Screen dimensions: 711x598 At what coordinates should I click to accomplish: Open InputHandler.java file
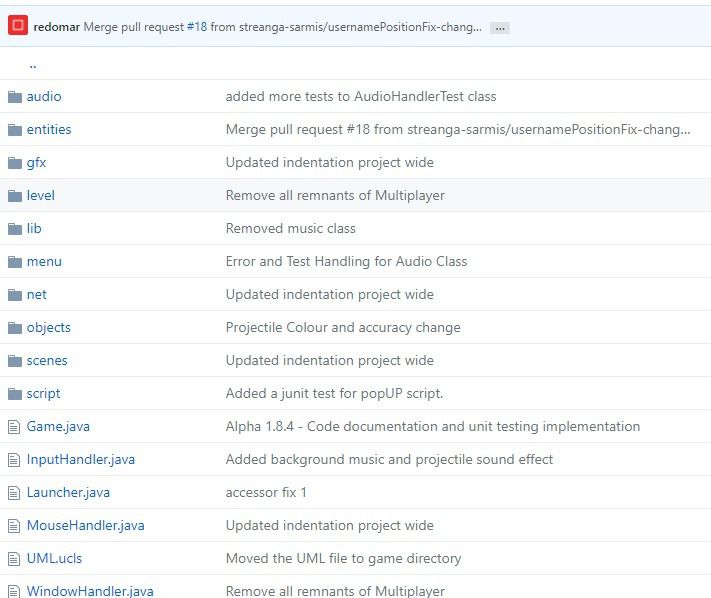click(81, 459)
